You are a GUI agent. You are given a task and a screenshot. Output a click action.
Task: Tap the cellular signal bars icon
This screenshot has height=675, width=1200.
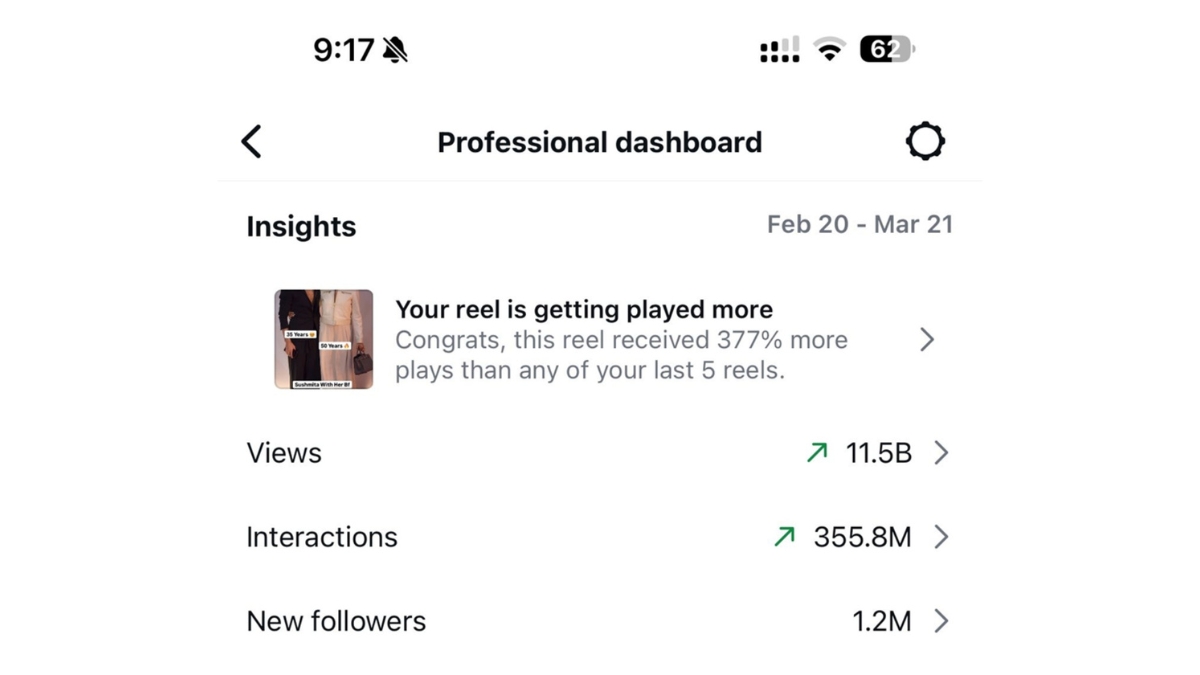[x=780, y=49]
